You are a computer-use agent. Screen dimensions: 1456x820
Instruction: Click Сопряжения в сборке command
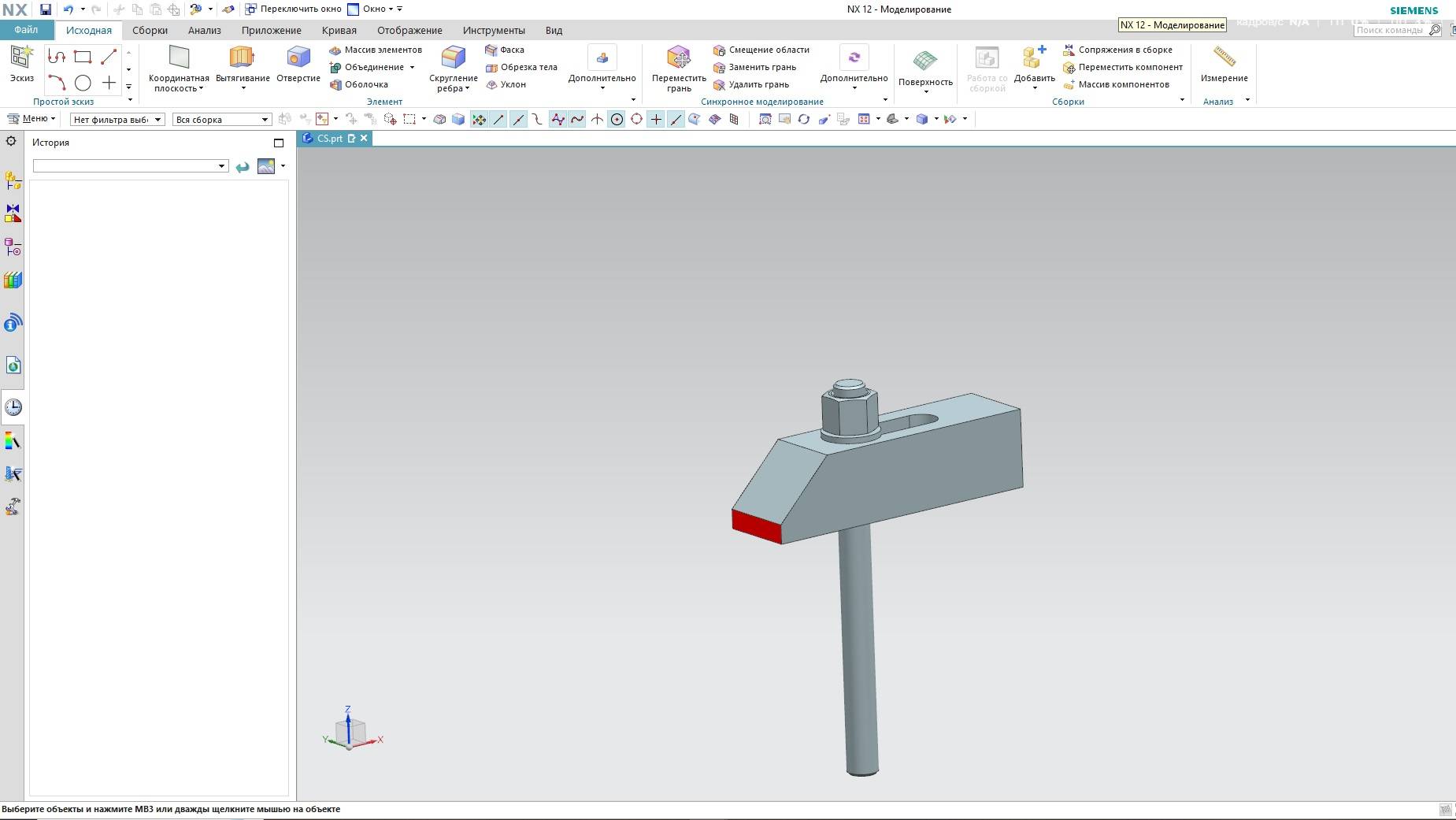(1117, 50)
